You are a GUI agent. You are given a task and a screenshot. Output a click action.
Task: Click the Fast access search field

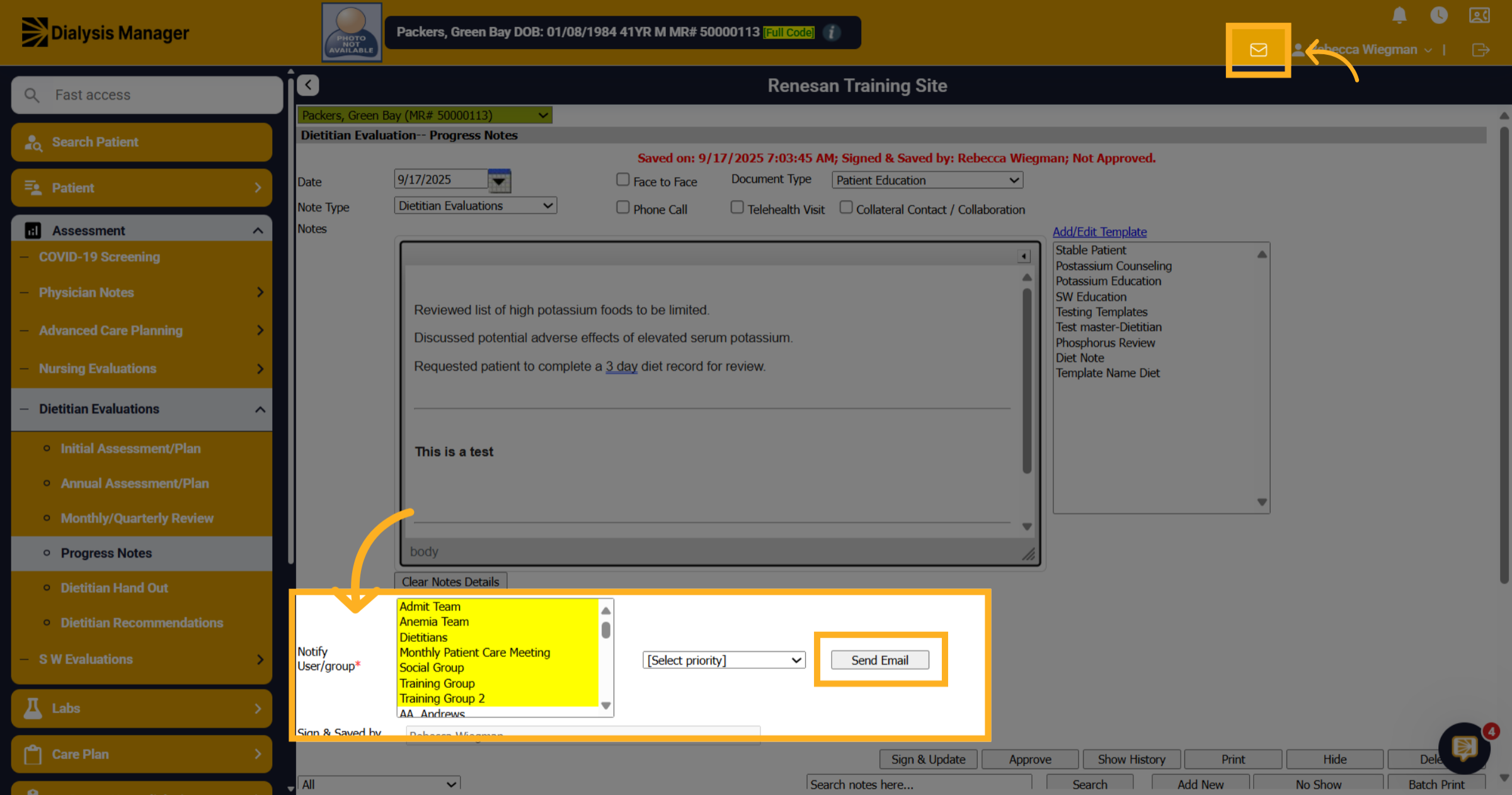[147, 95]
